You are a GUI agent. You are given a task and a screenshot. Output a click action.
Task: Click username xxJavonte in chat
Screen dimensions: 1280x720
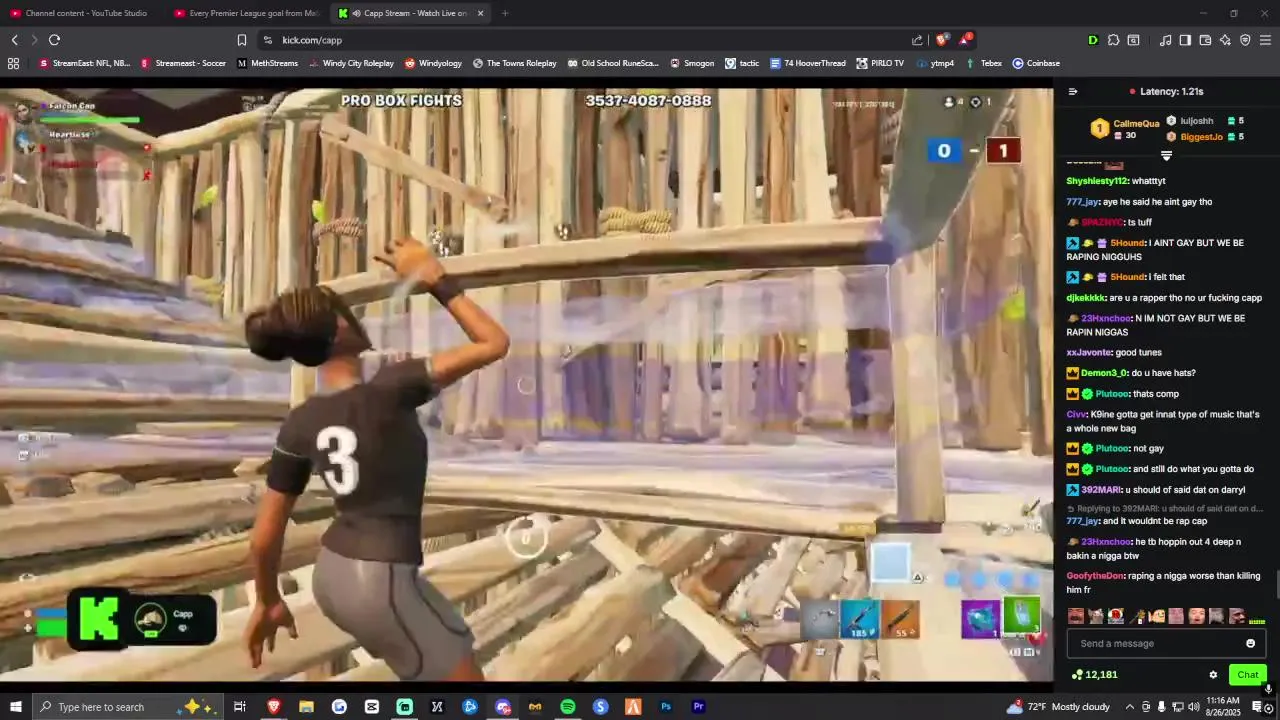[x=1089, y=353]
